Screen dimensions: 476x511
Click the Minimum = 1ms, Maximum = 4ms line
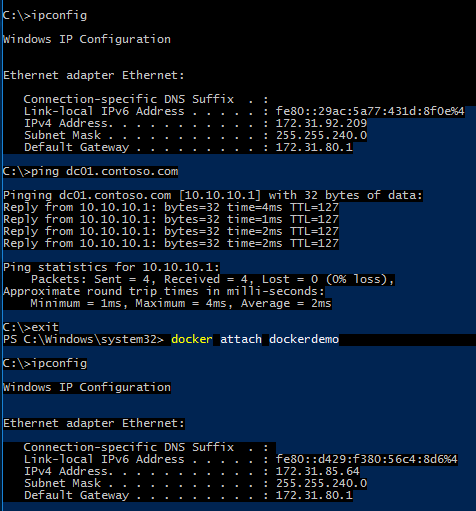(181, 303)
